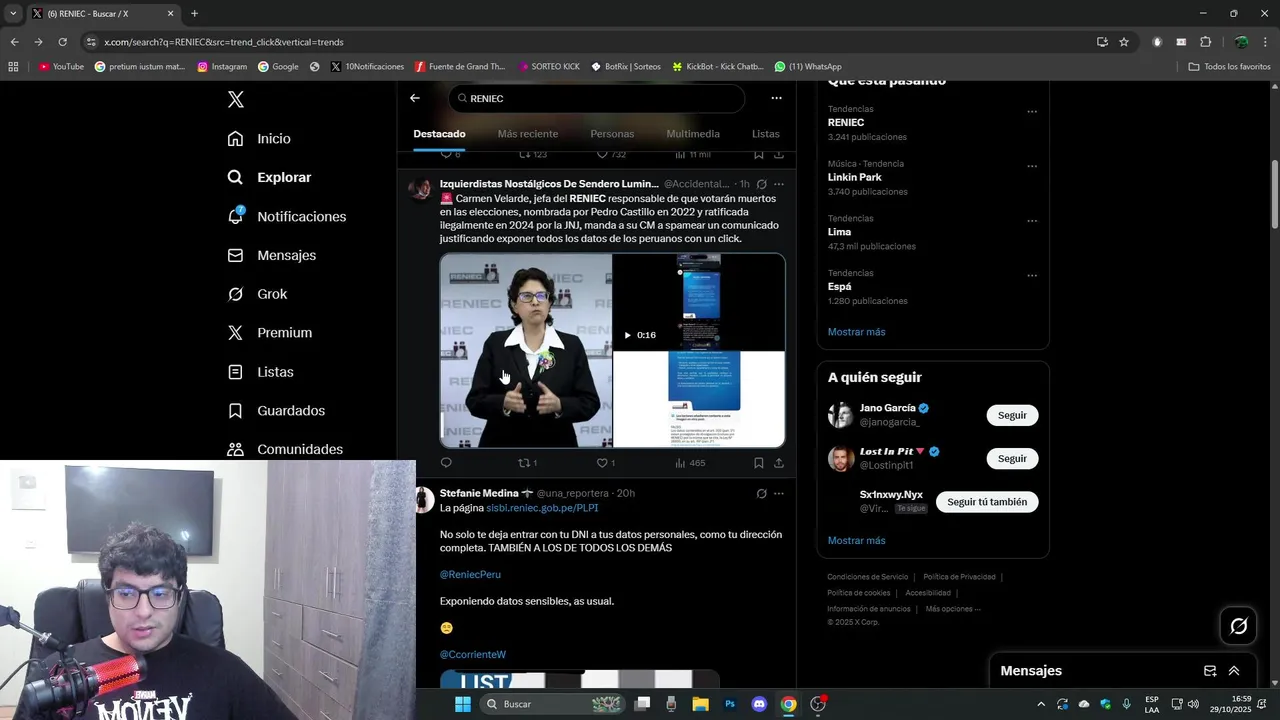Open Todos los favoritos folder

[1229, 67]
